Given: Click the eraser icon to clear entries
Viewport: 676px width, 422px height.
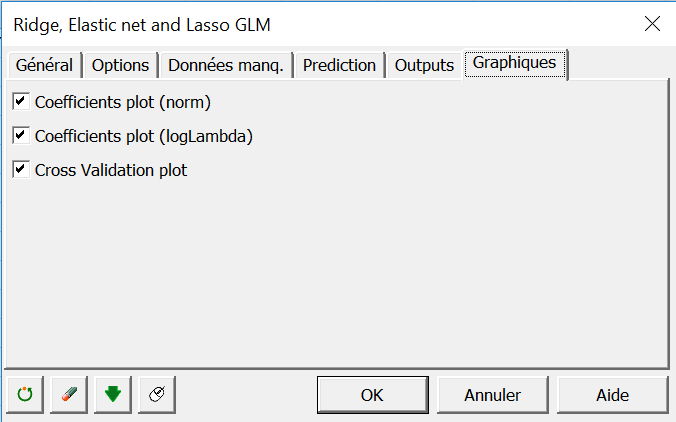Looking at the screenshot, I should (69, 395).
